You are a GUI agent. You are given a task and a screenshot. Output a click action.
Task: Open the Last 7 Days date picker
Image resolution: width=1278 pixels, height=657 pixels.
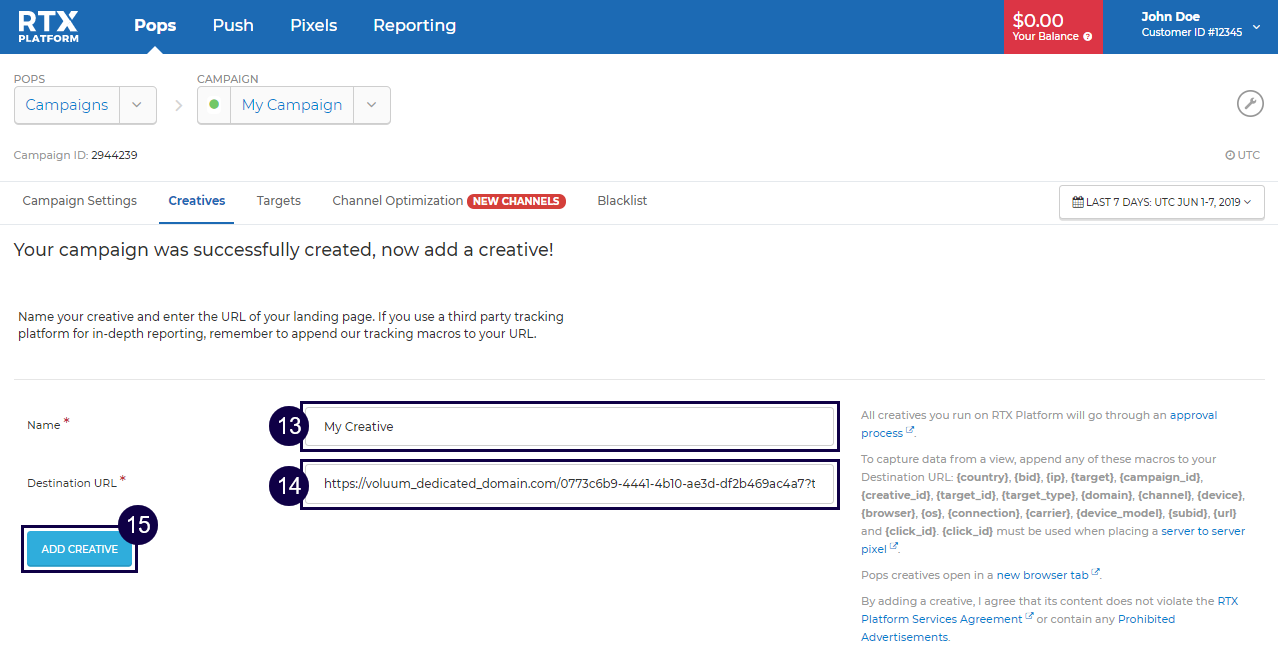click(1162, 202)
